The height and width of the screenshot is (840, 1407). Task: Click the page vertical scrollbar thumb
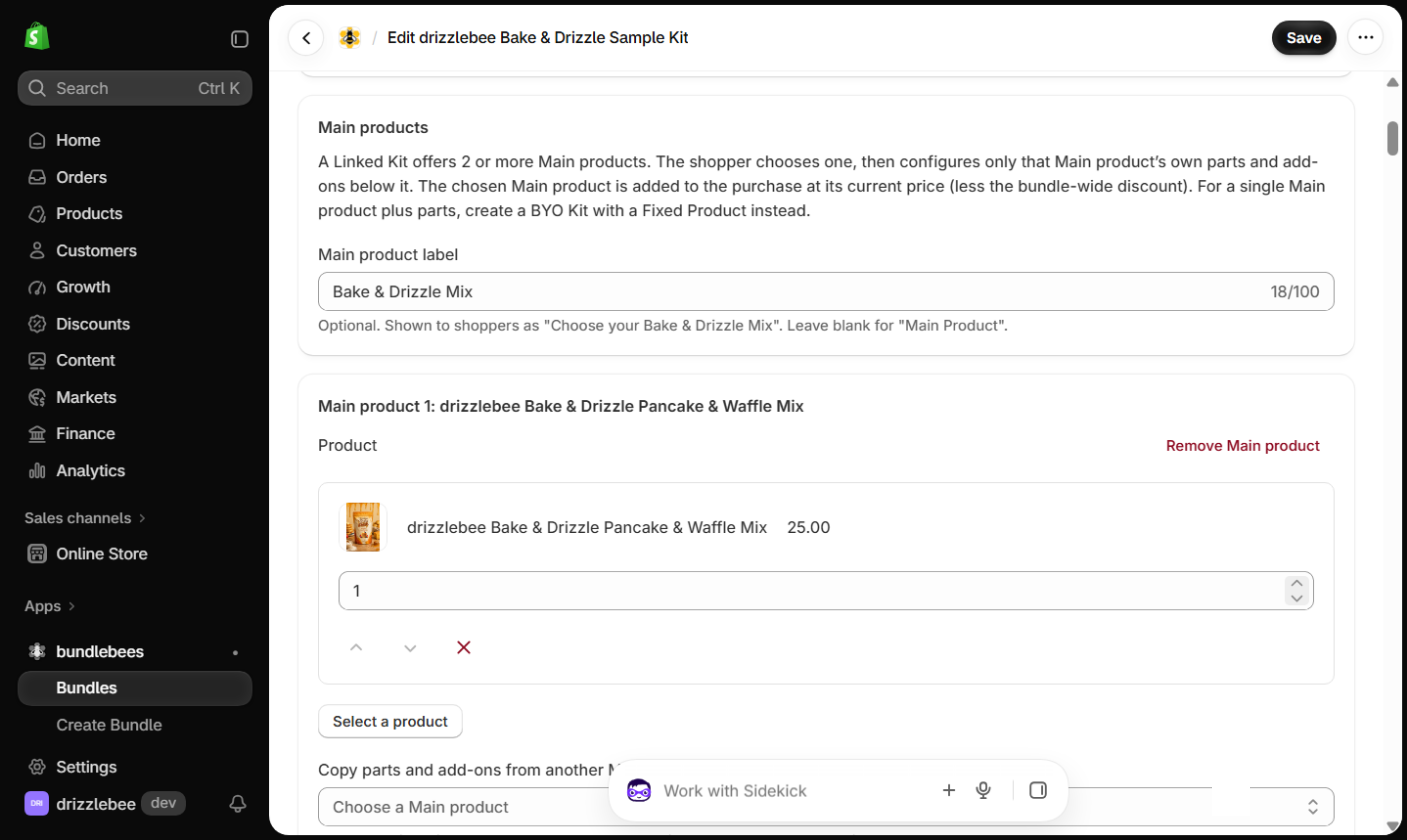[x=1392, y=138]
